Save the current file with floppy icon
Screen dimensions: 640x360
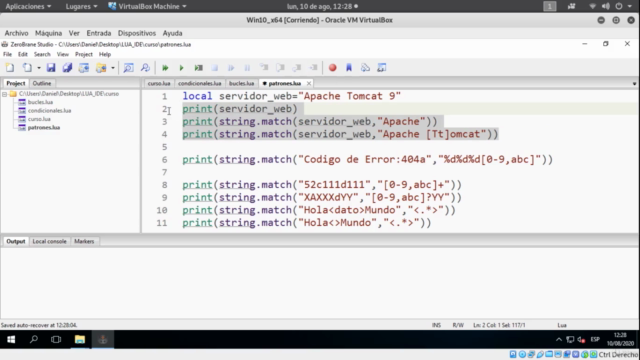51,68
